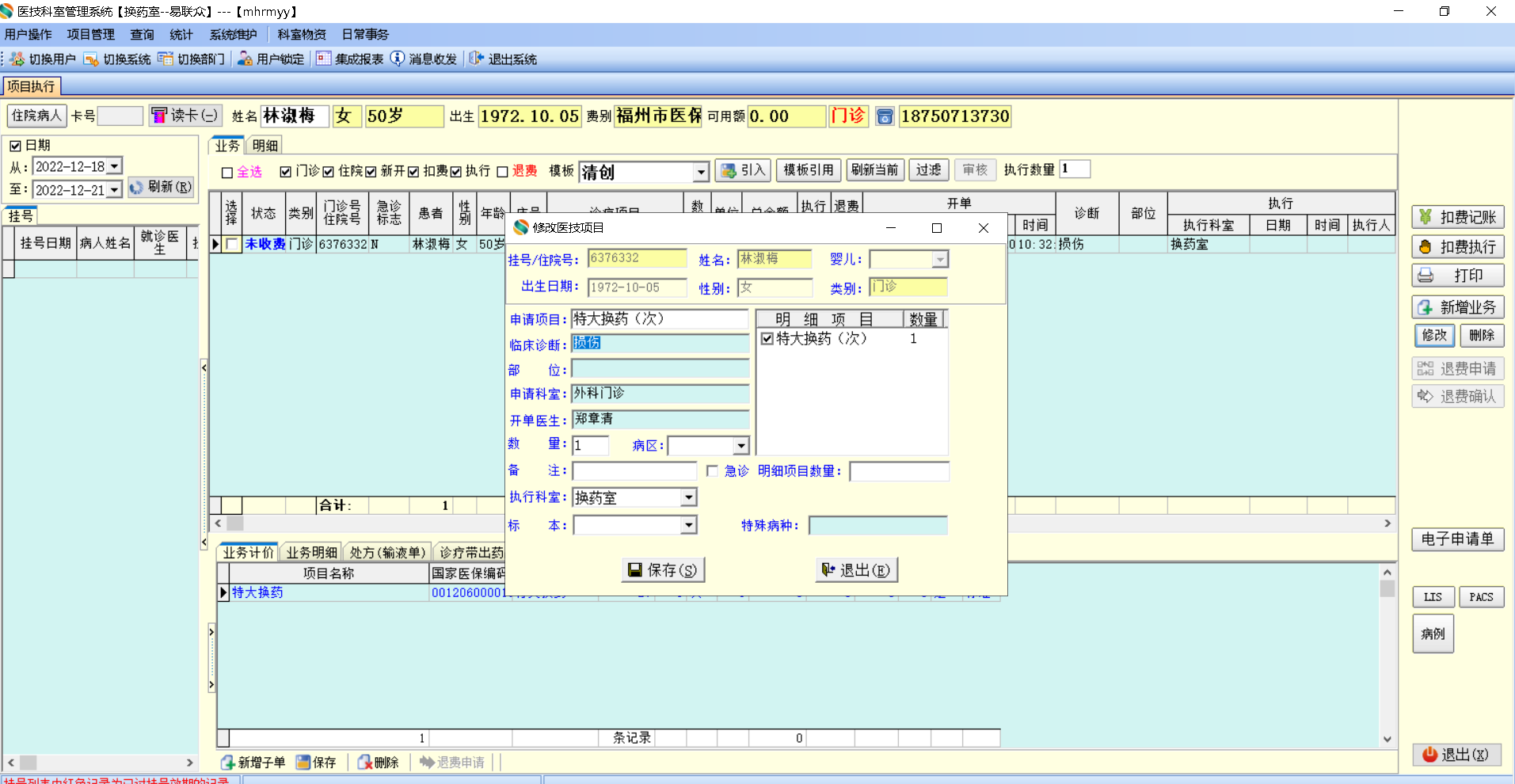Image resolution: width=1515 pixels, height=784 pixels.
Task: Open the 从 start date dropdown
Action: click(x=114, y=166)
